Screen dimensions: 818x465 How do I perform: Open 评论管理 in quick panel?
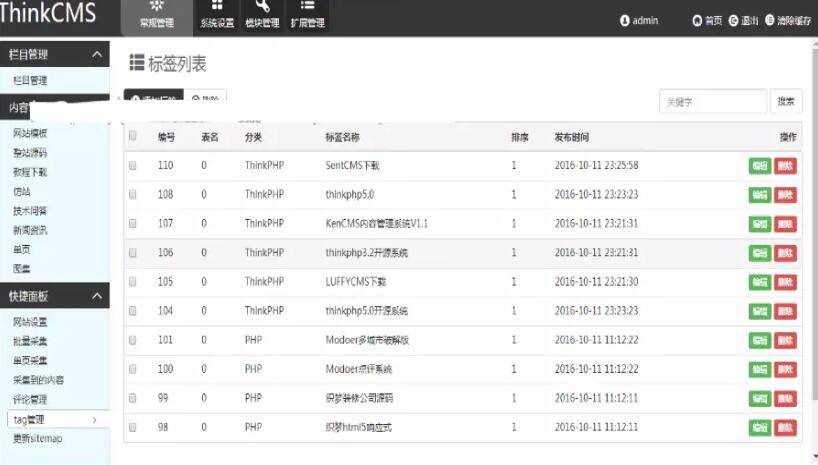point(30,400)
